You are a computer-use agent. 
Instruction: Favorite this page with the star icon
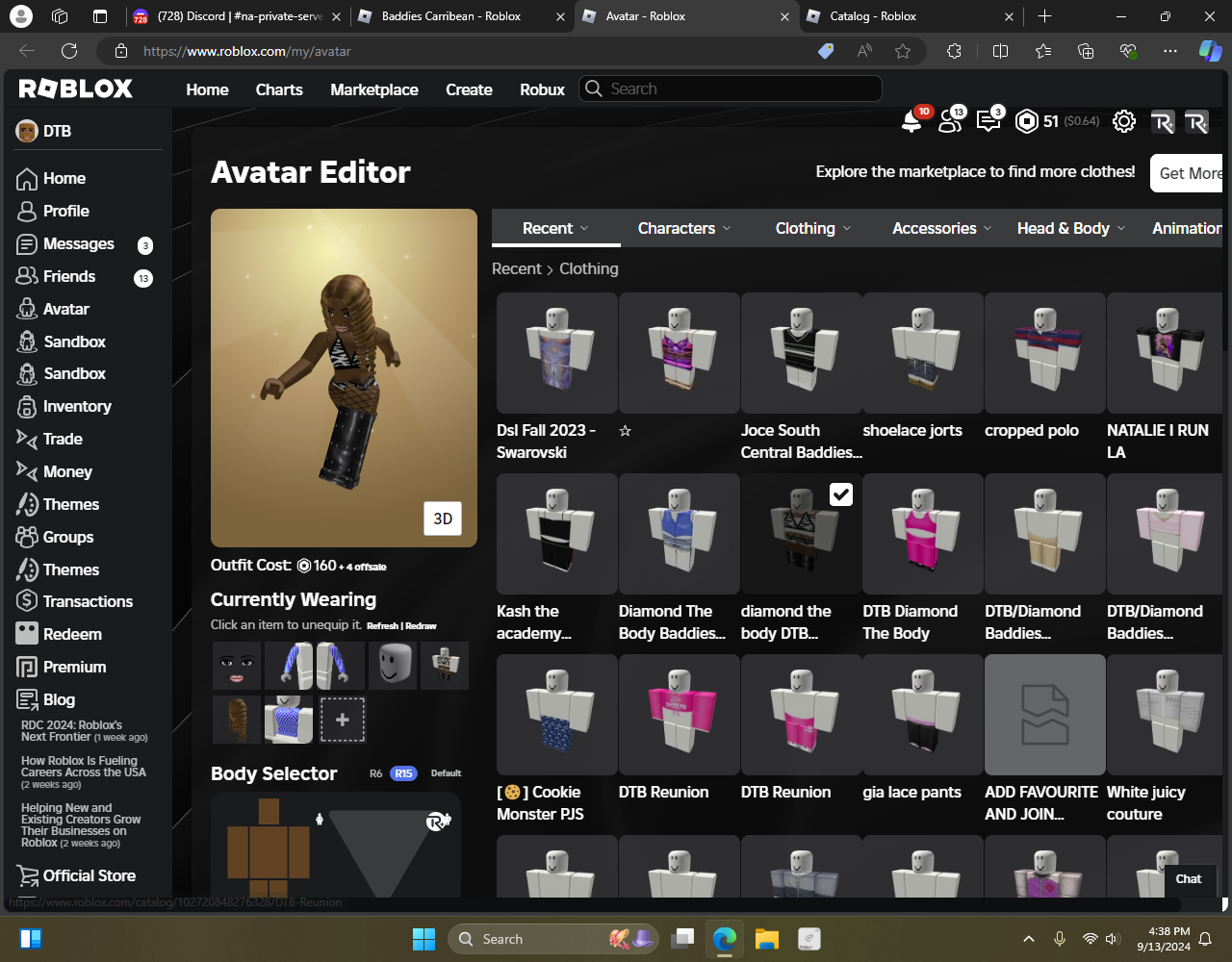point(903,52)
